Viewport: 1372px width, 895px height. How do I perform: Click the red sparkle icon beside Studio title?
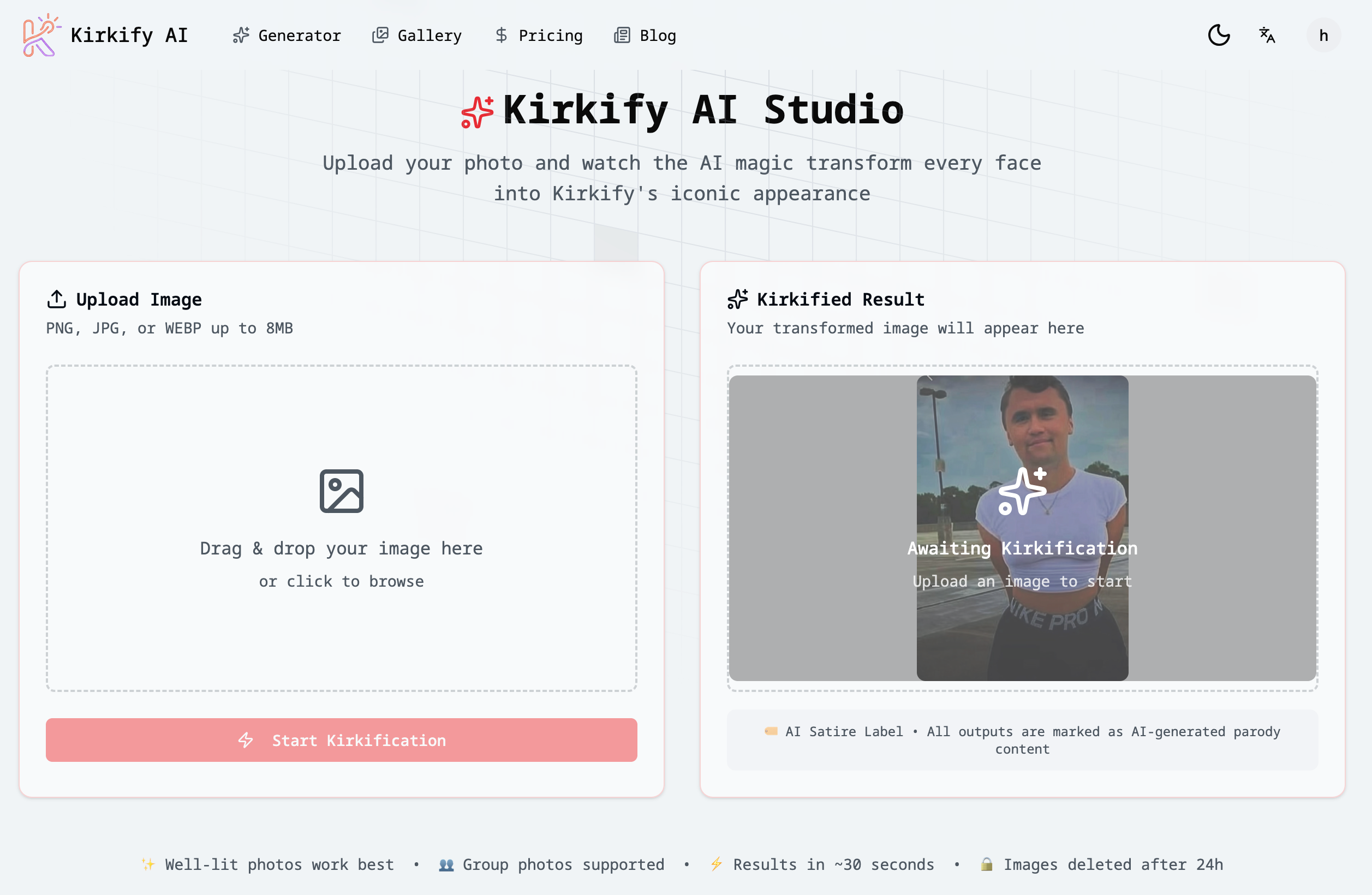[478, 112]
